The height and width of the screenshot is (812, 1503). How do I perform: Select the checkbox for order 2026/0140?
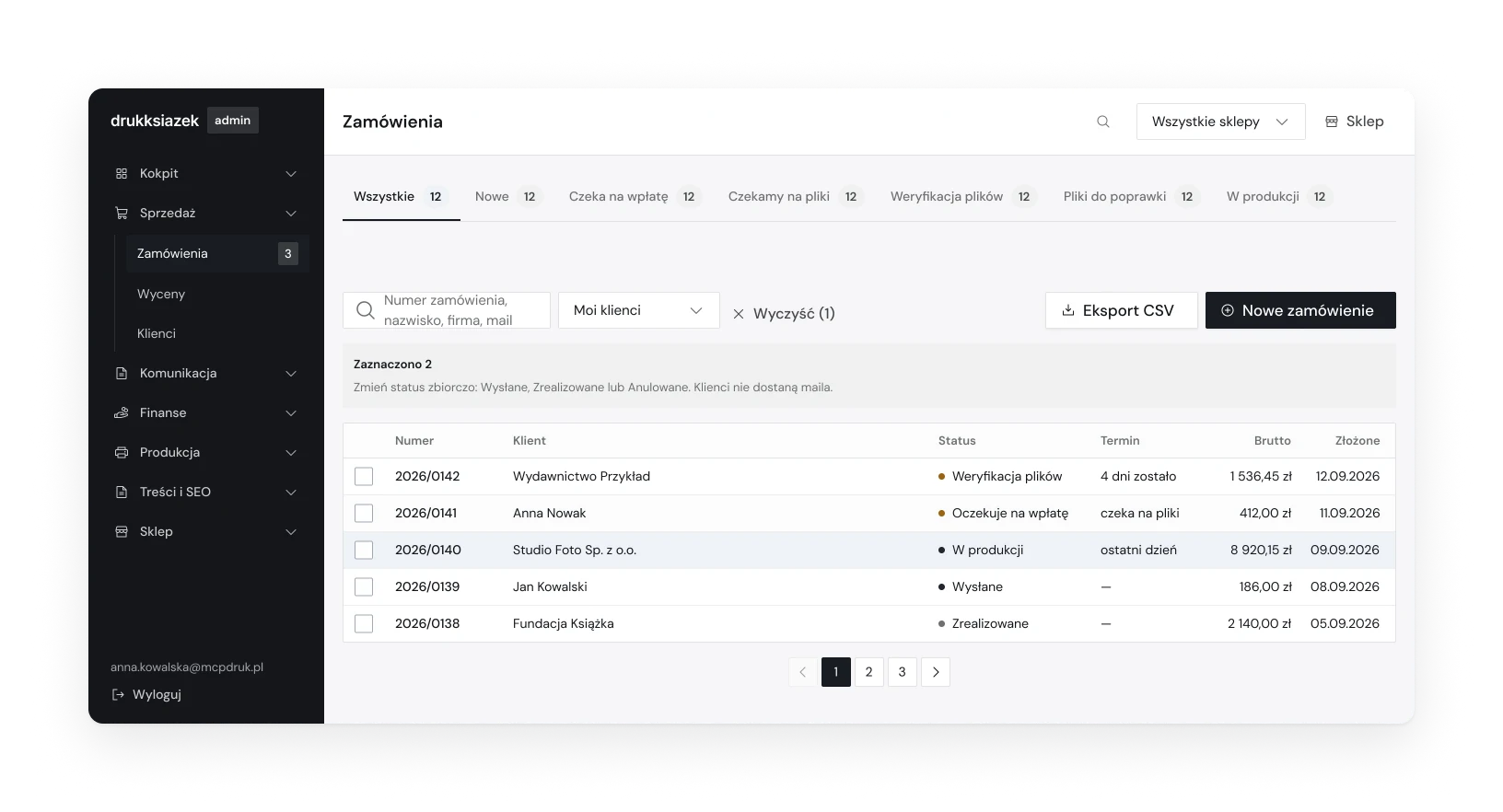coord(364,550)
